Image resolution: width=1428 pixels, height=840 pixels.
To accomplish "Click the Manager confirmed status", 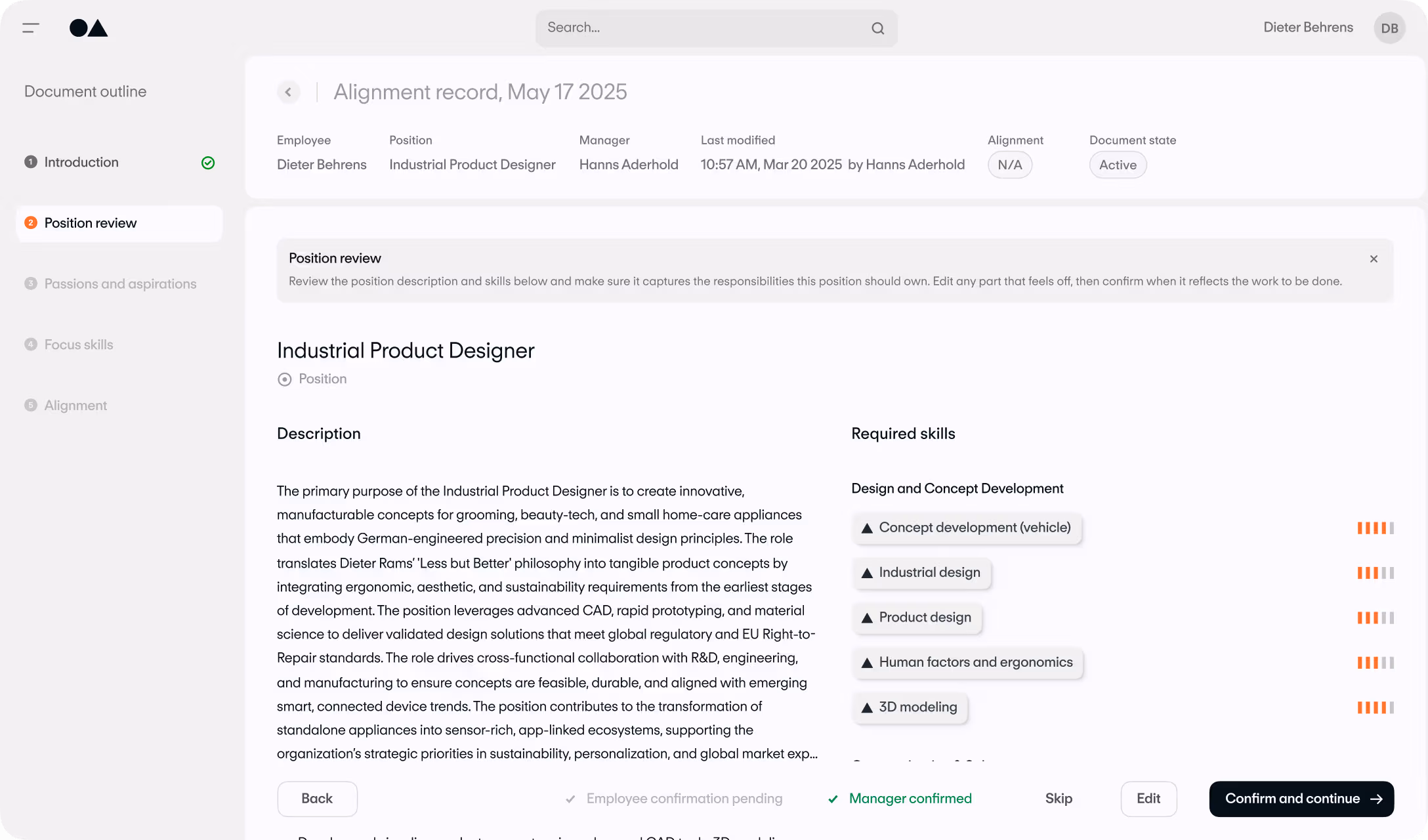I will 900,799.
